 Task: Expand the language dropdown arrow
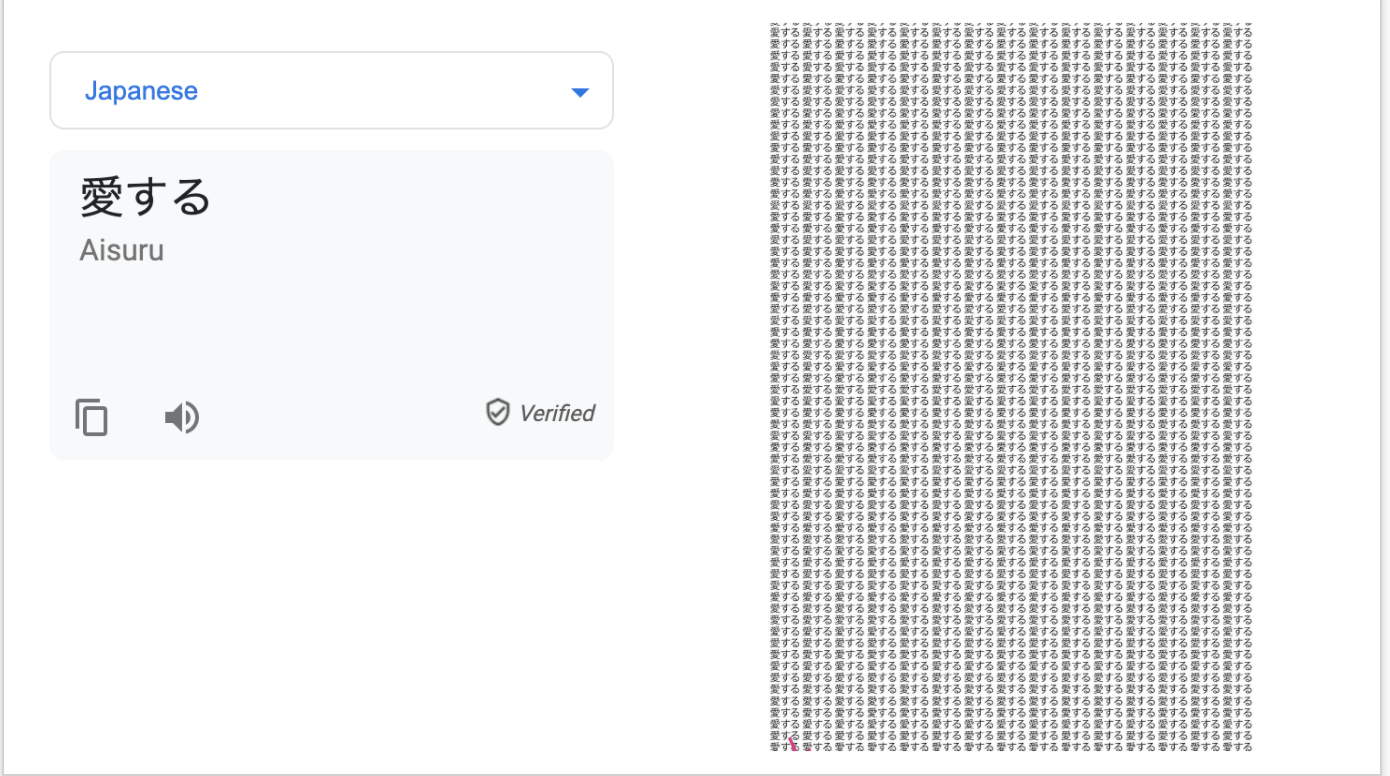pyautogui.click(x=579, y=92)
